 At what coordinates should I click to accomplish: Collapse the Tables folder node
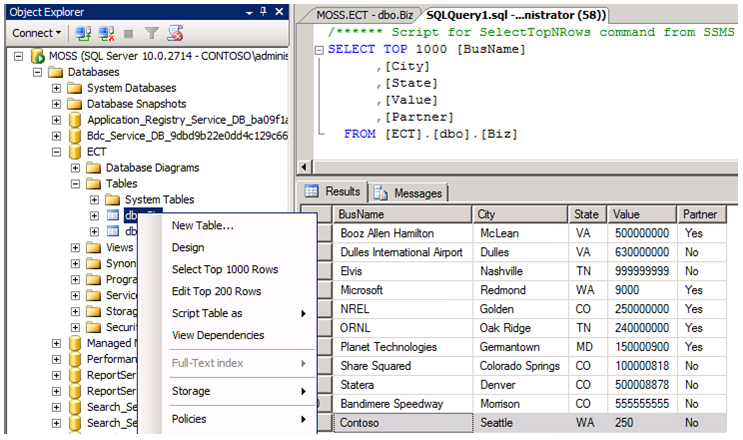click(x=76, y=184)
